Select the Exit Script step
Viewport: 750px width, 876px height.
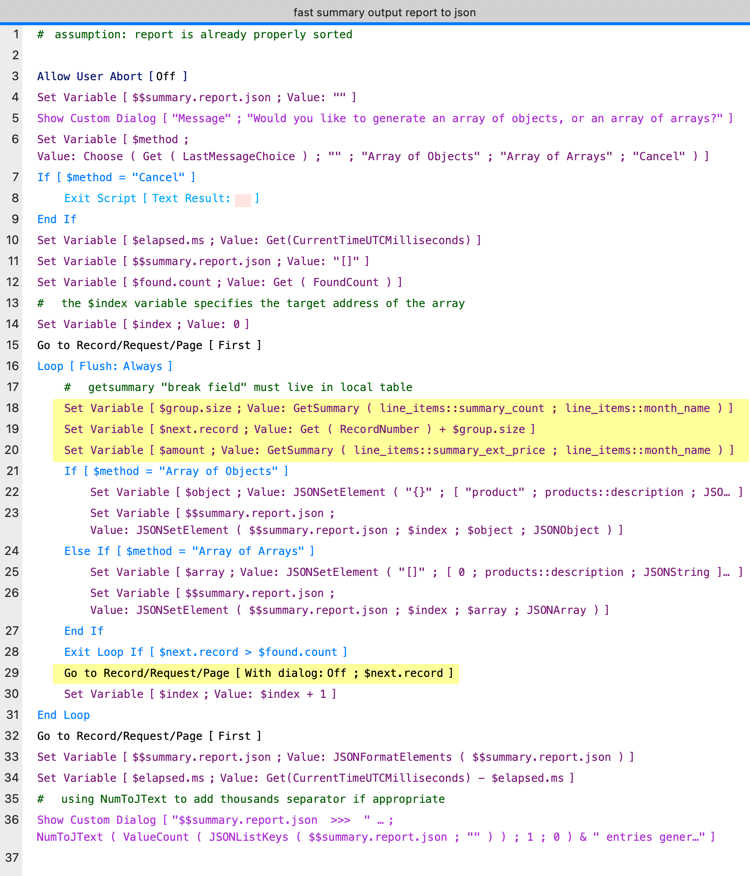pos(160,198)
